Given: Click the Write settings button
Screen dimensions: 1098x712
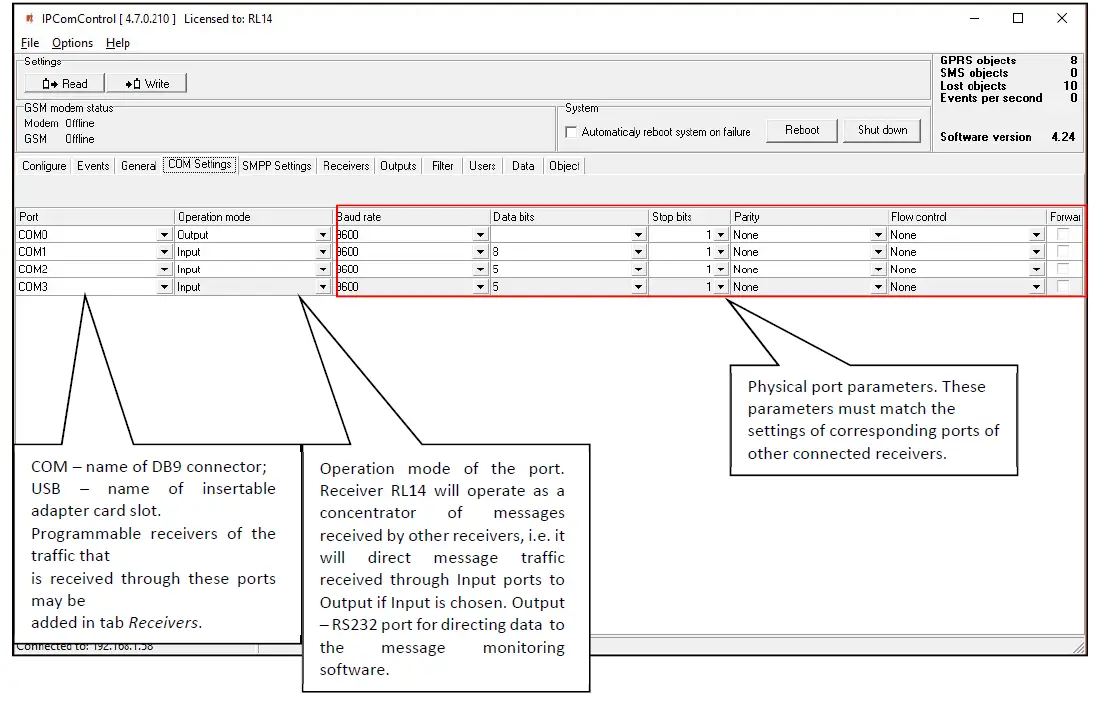Looking at the screenshot, I should pos(147,83).
